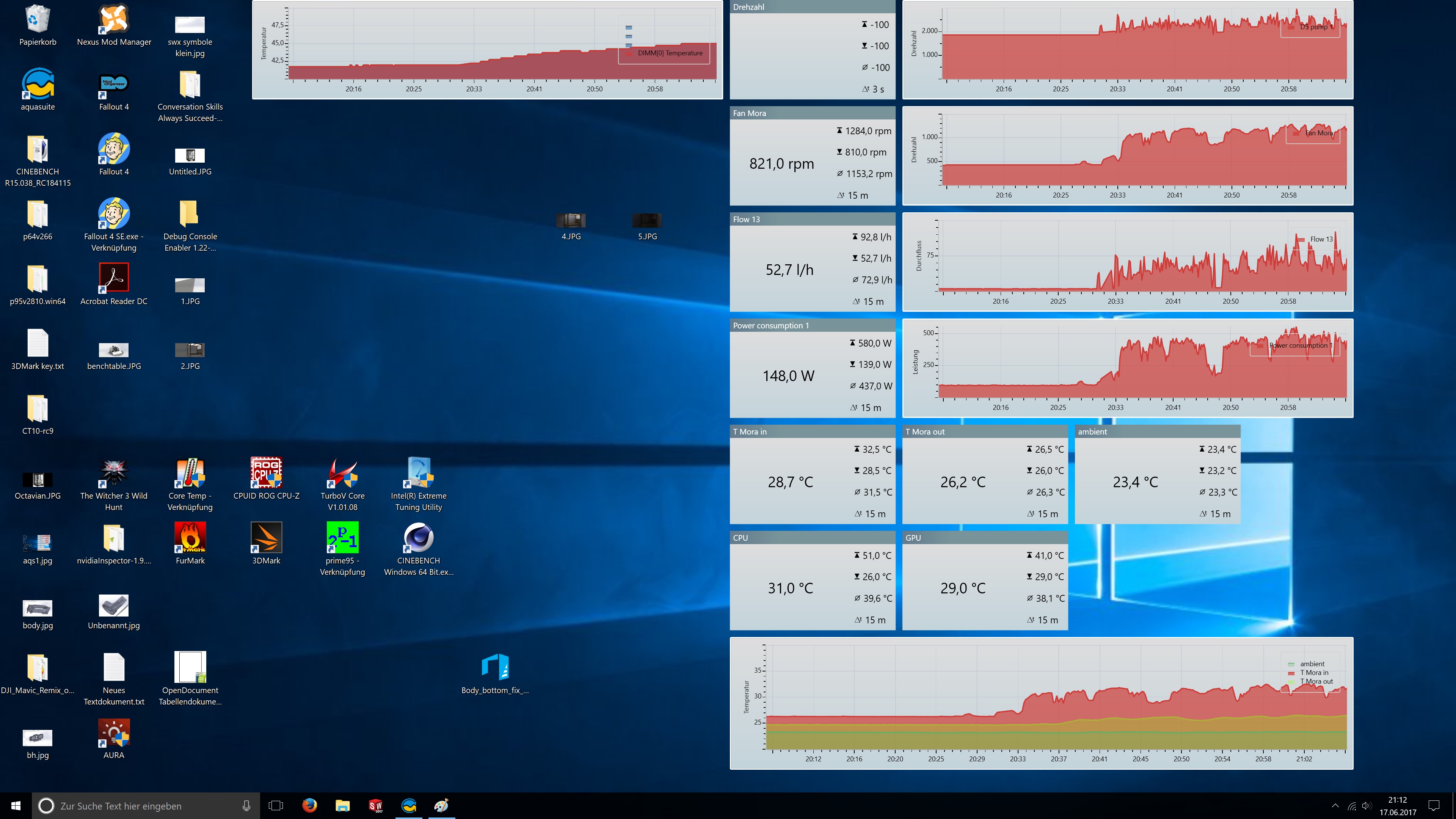Click the volume icon in tray
Viewport: 1456px width, 819px height.
pos(1367,805)
